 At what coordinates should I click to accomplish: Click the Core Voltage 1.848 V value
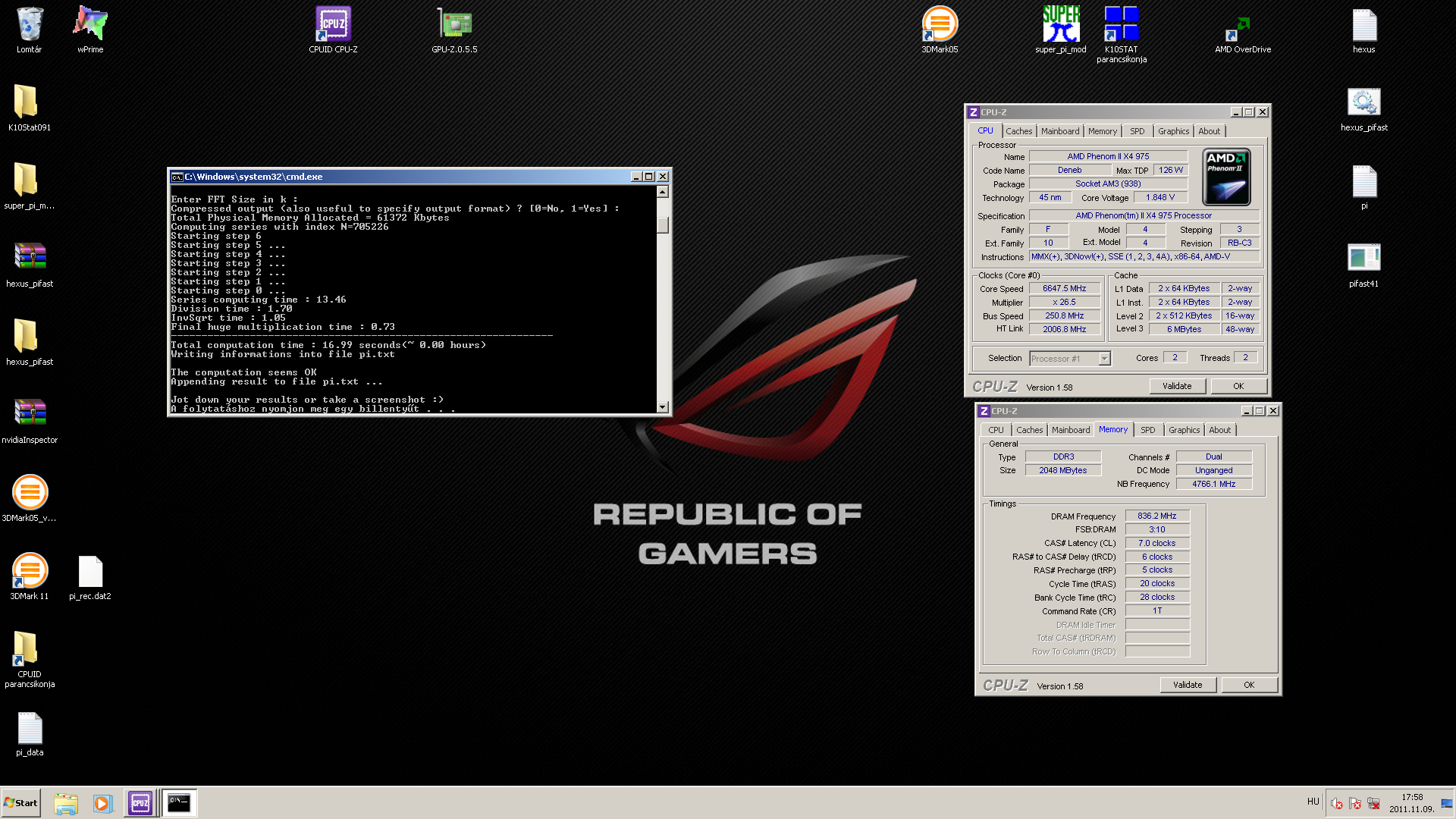pyautogui.click(x=1159, y=197)
